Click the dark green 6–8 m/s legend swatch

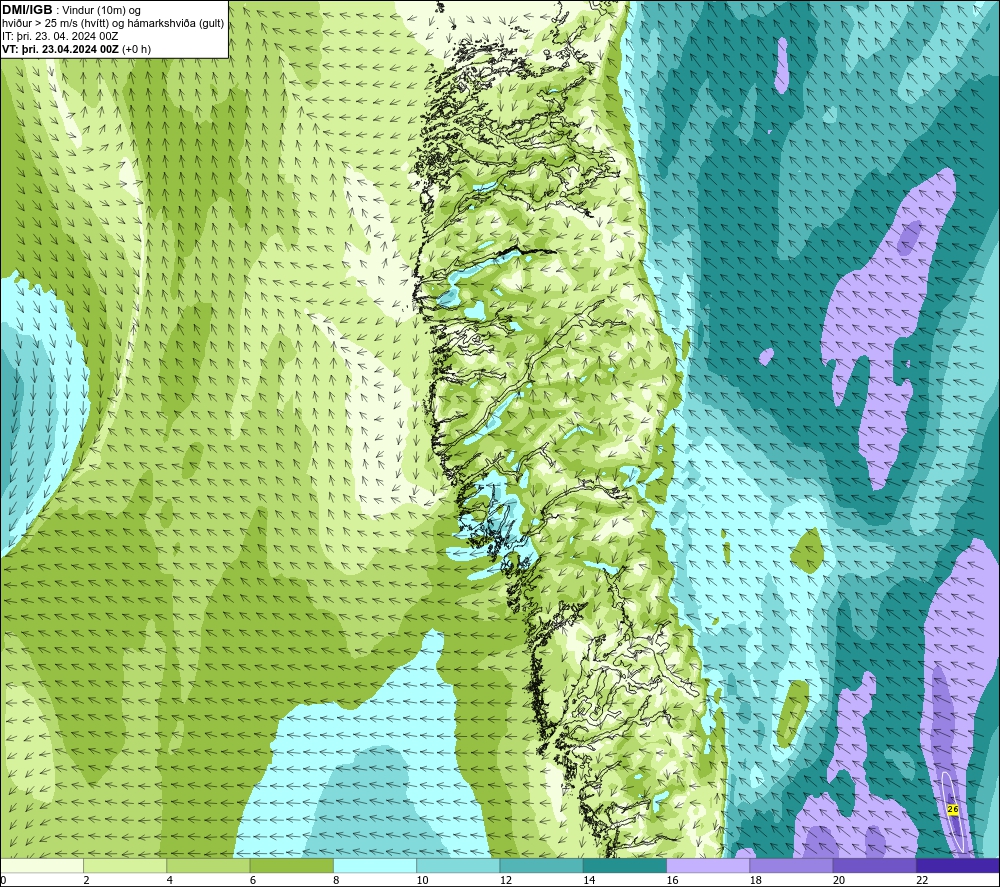point(291,865)
